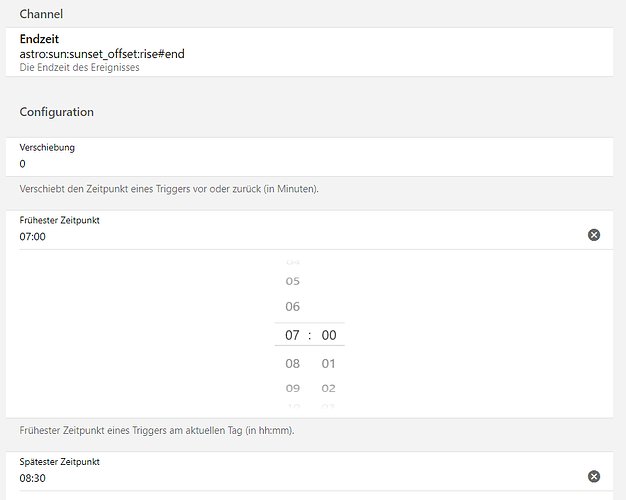Set hour to 09 in picker
The height and width of the screenshot is (500, 626).
tap(293, 388)
